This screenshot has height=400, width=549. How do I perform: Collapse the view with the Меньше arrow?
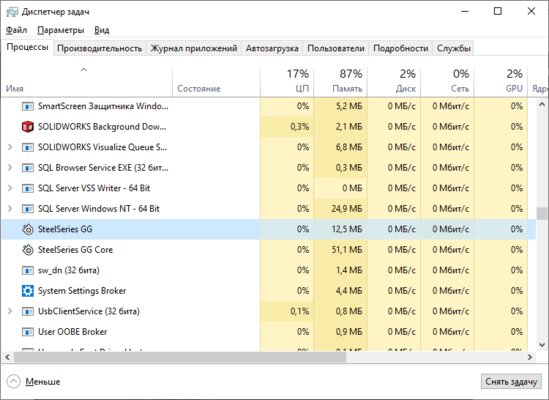click(x=14, y=381)
